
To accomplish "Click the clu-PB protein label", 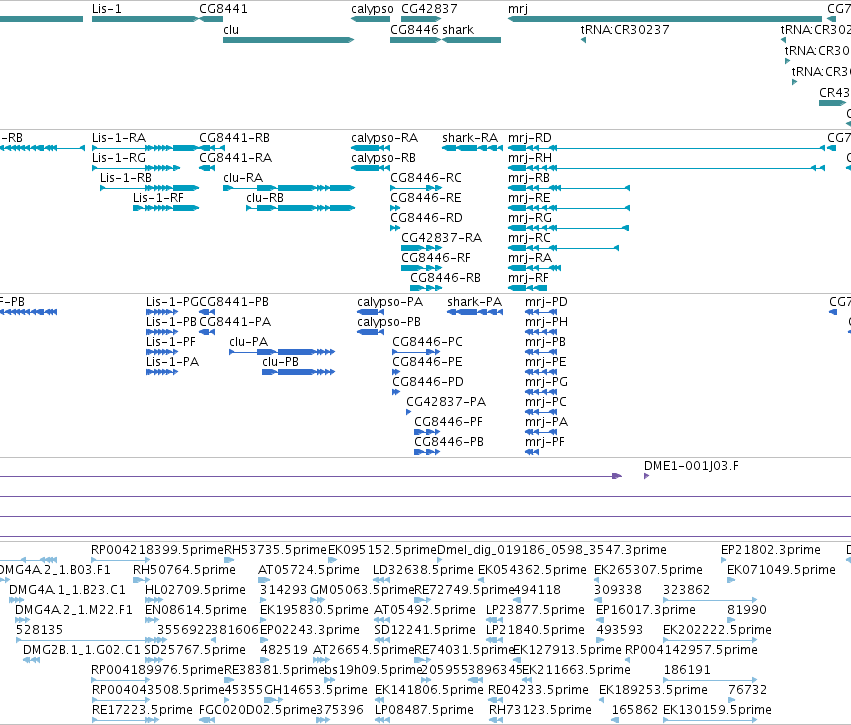I will (x=281, y=362).
